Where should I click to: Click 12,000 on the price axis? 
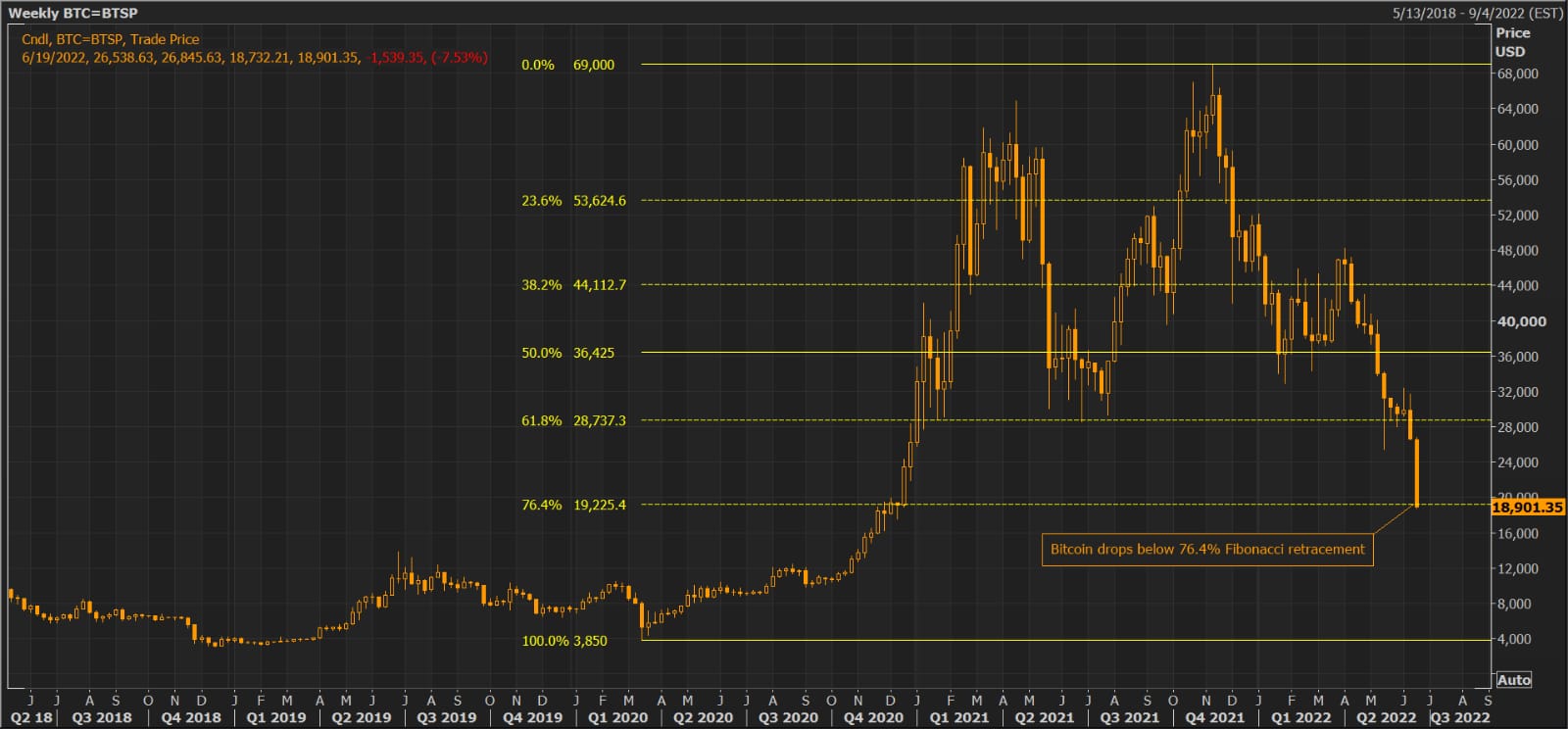[x=1517, y=569]
